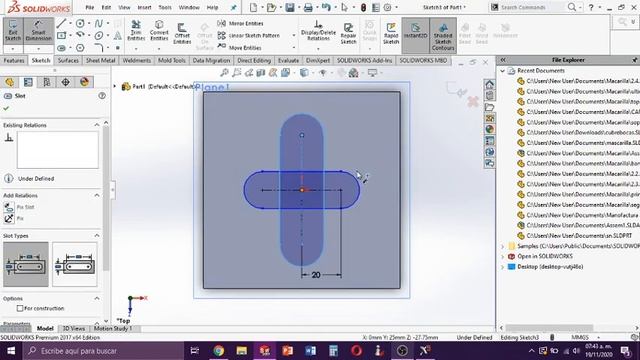This screenshot has width=640, height=360.
Task: Click the 20 dimension value in the sketch
Action: click(316, 275)
